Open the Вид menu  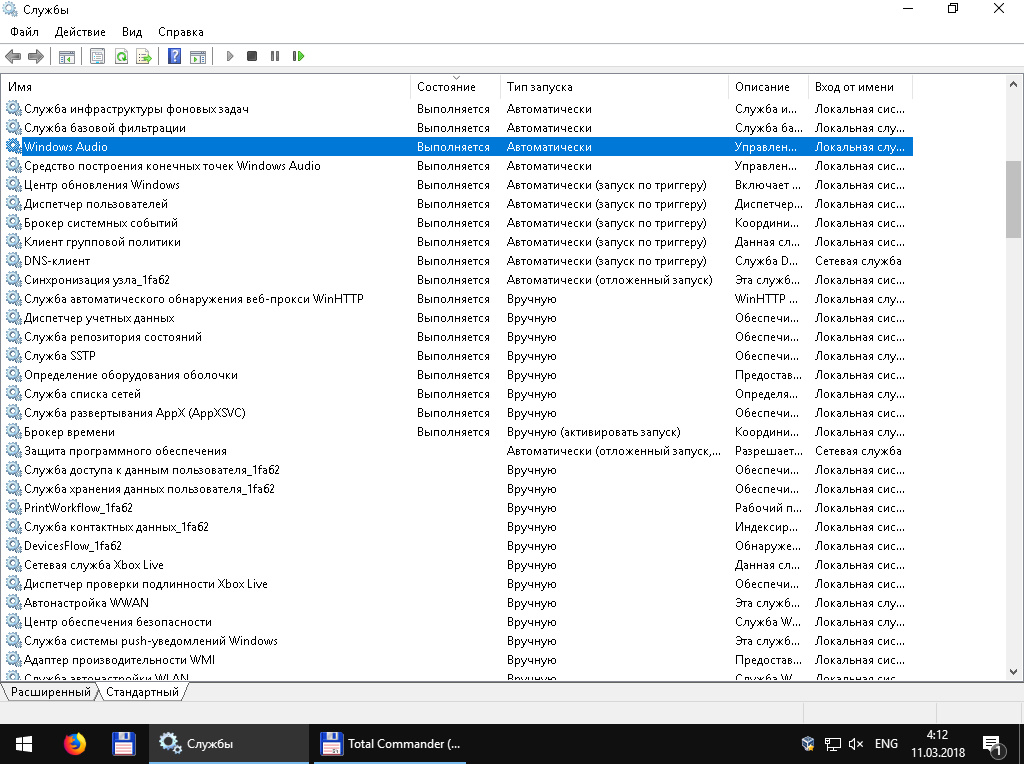click(132, 32)
